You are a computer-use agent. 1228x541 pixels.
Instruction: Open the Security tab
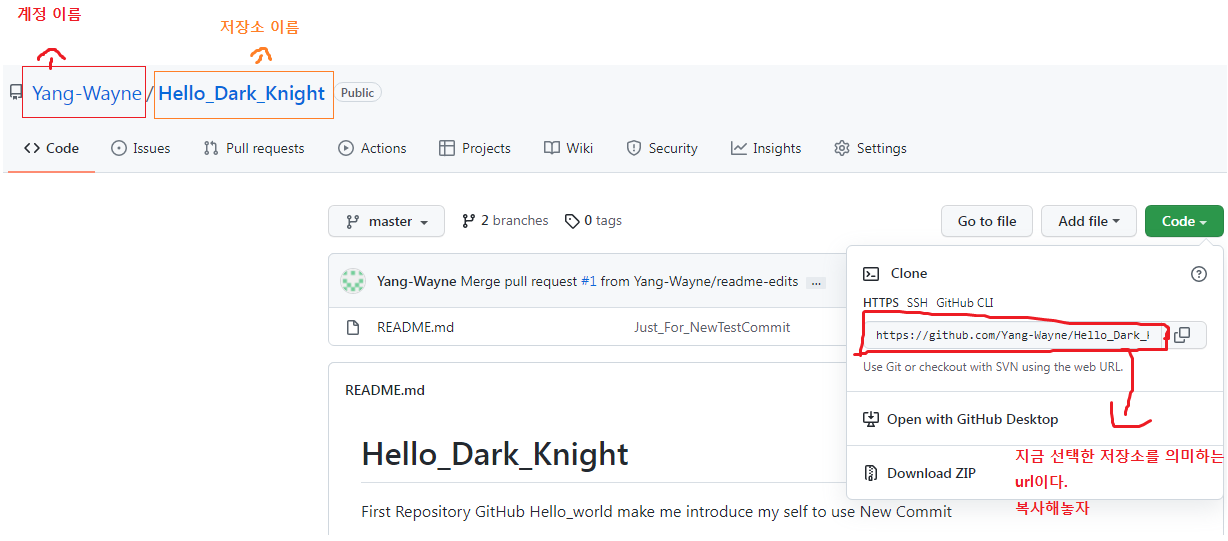[x=662, y=148]
